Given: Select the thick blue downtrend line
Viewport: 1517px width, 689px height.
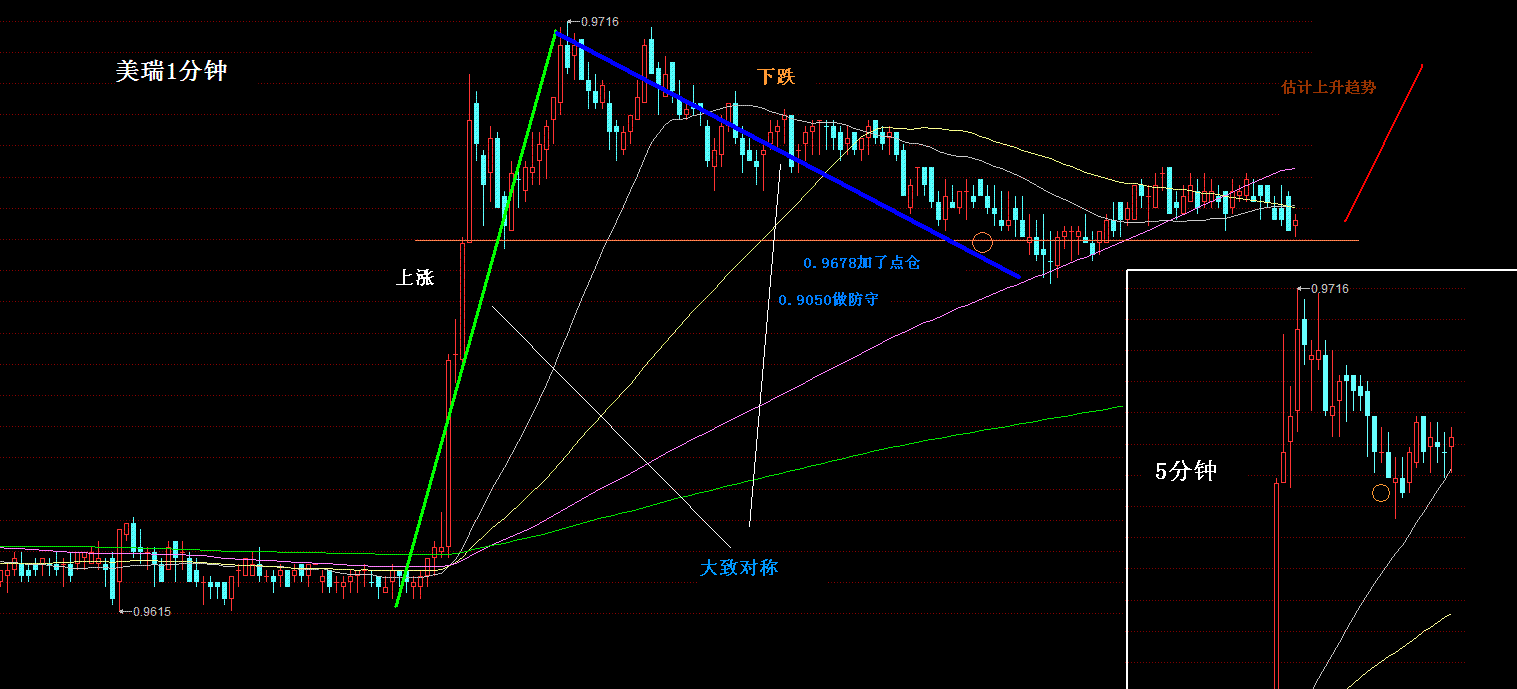Looking at the screenshot, I should (788, 154).
